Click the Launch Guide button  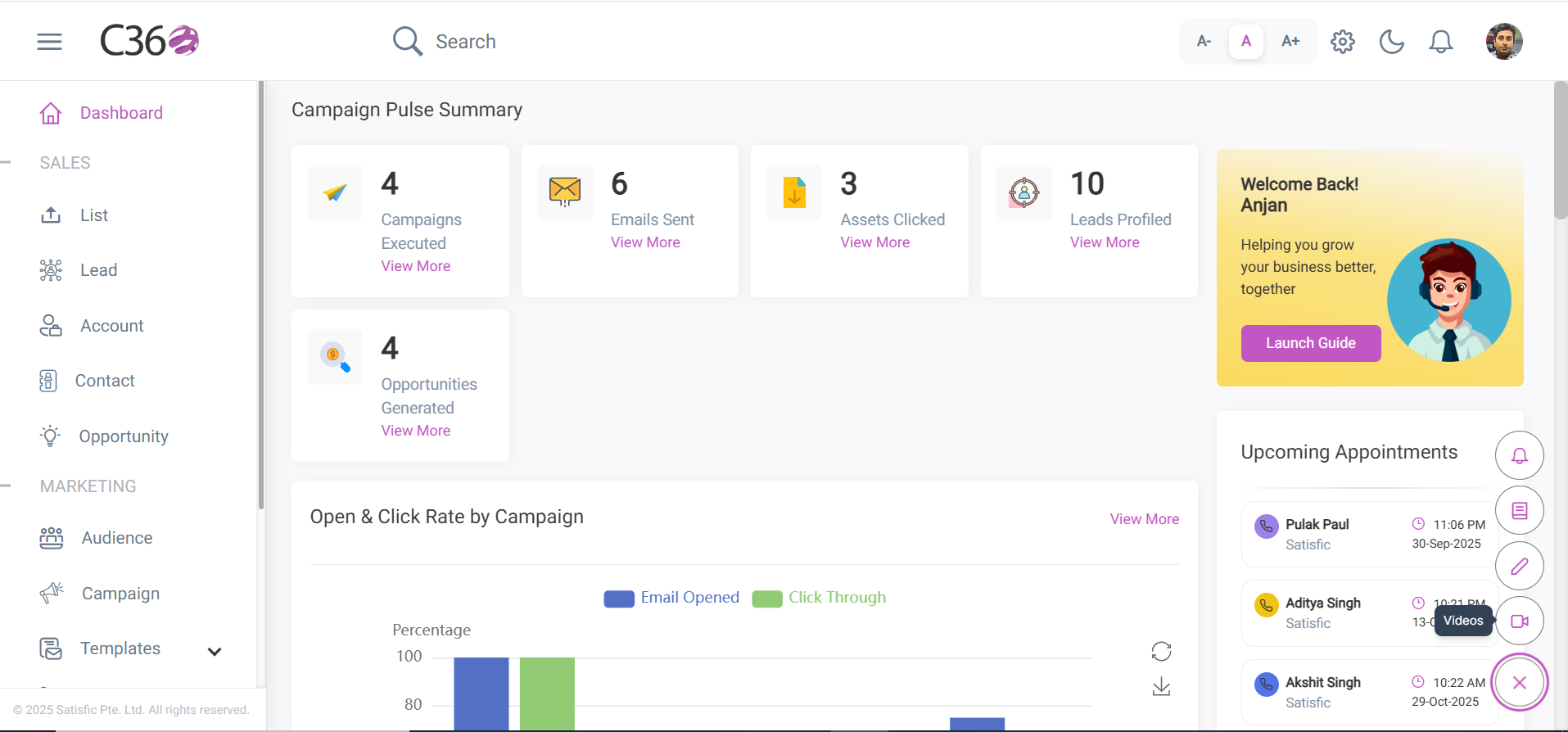[1311, 343]
